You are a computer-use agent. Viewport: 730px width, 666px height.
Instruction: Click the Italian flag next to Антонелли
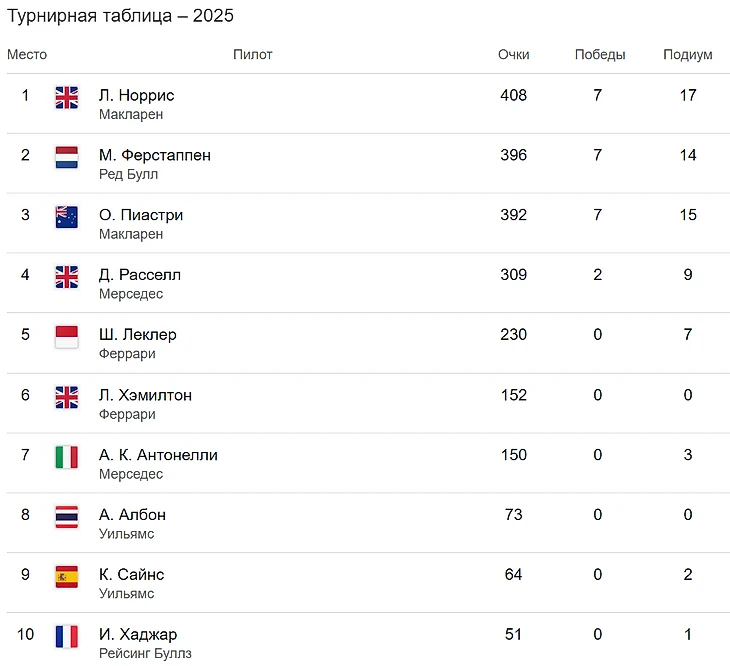[x=66, y=457]
